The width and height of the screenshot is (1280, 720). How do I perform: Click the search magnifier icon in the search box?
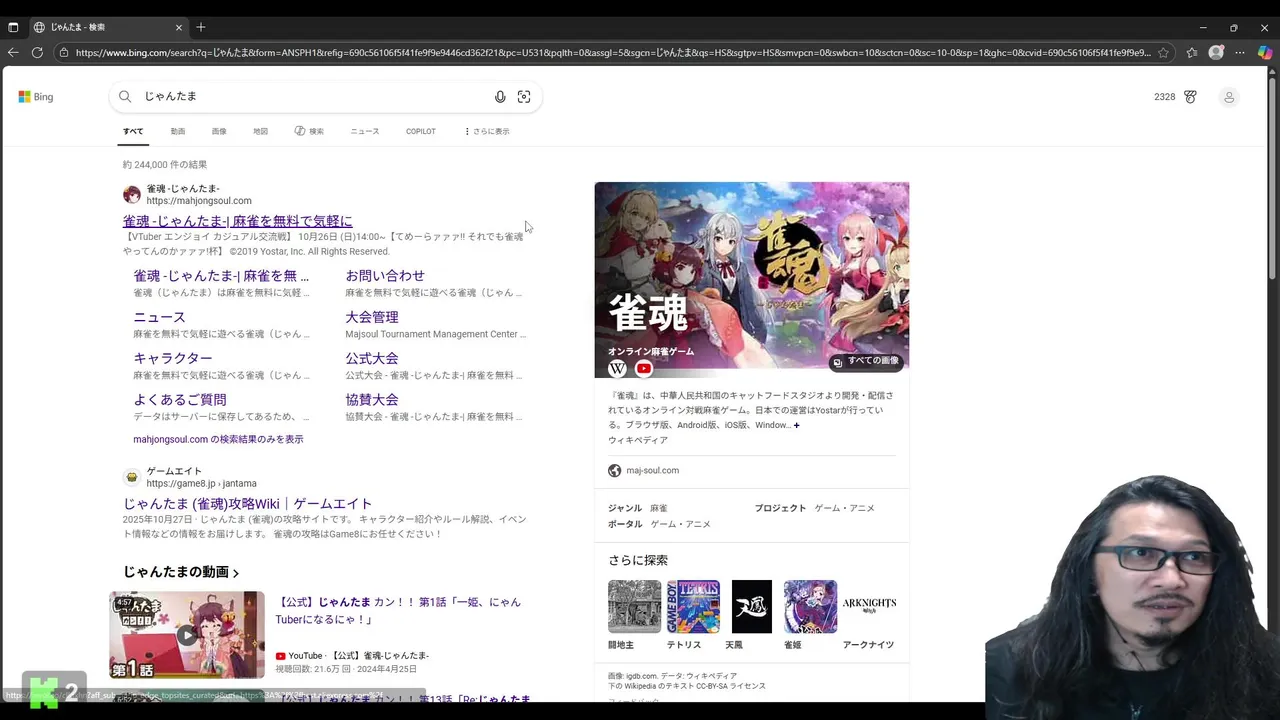pos(125,97)
